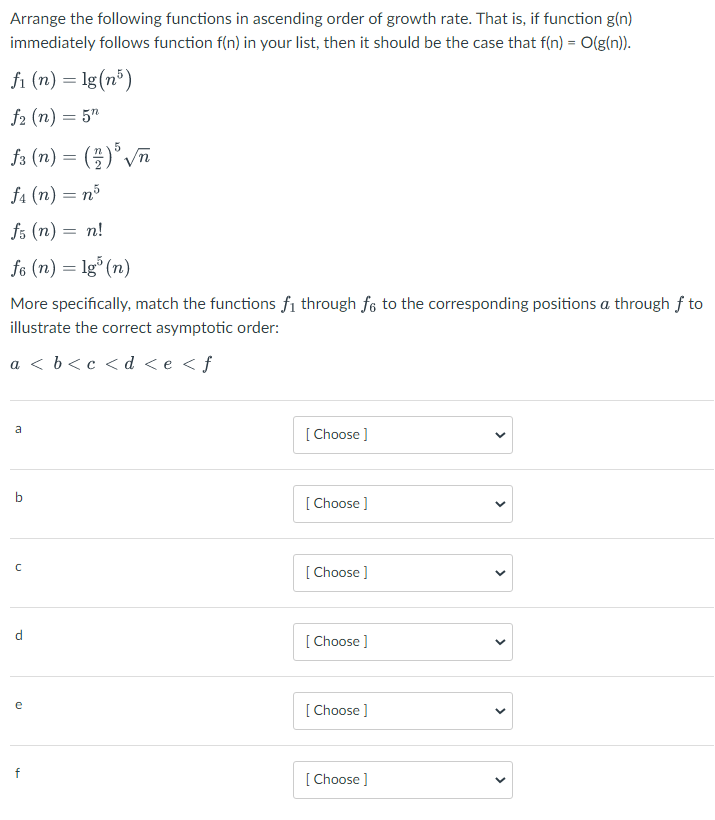Select the row label a
The height and width of the screenshot is (820, 715).
(x=18, y=428)
